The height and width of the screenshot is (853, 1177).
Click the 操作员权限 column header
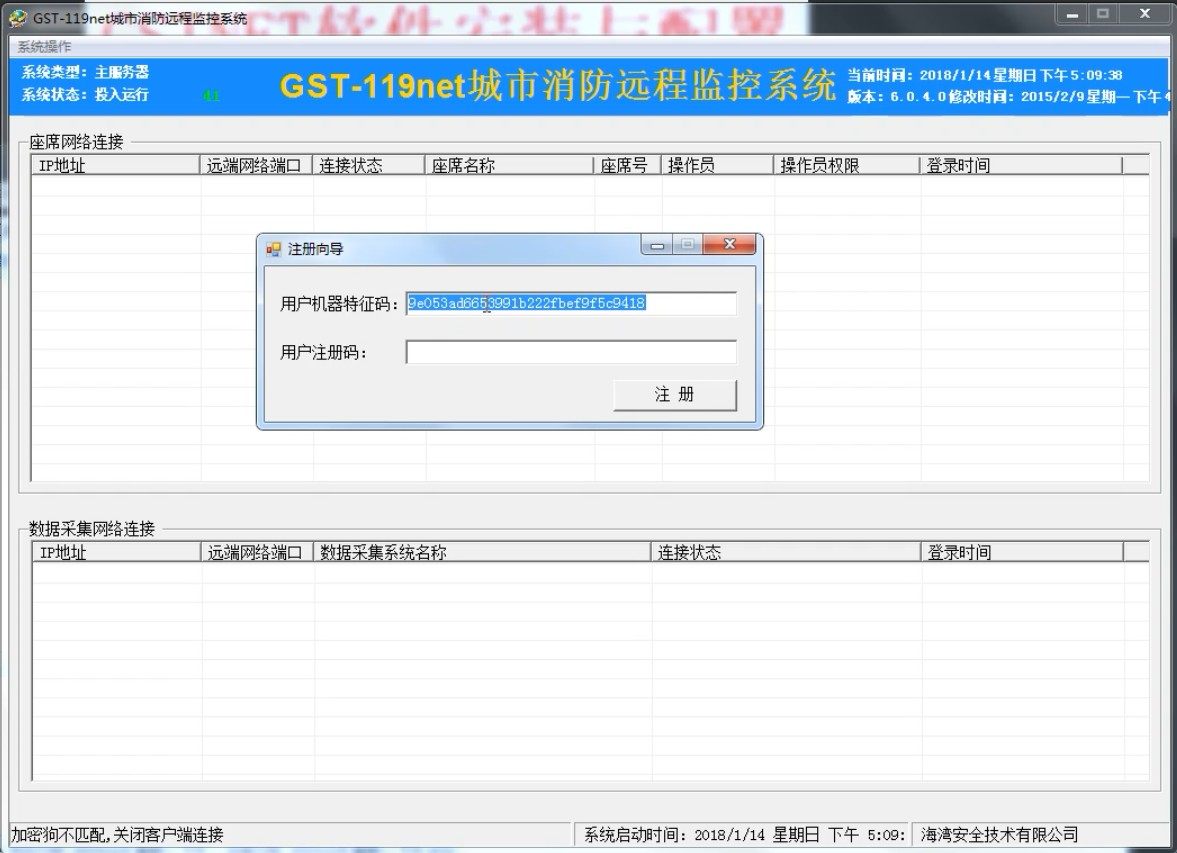[x=847, y=166]
